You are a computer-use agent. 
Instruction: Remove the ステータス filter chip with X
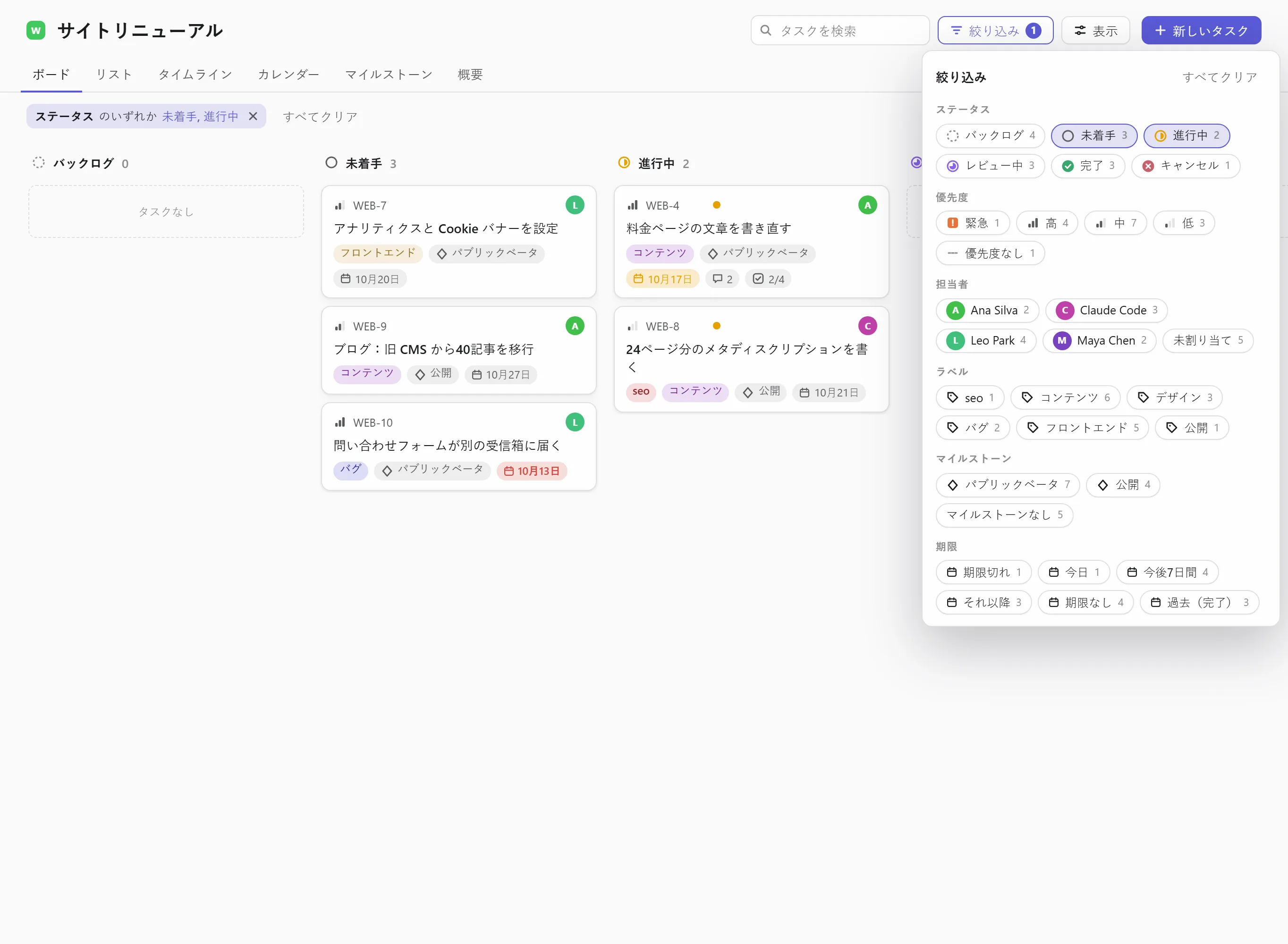click(253, 116)
